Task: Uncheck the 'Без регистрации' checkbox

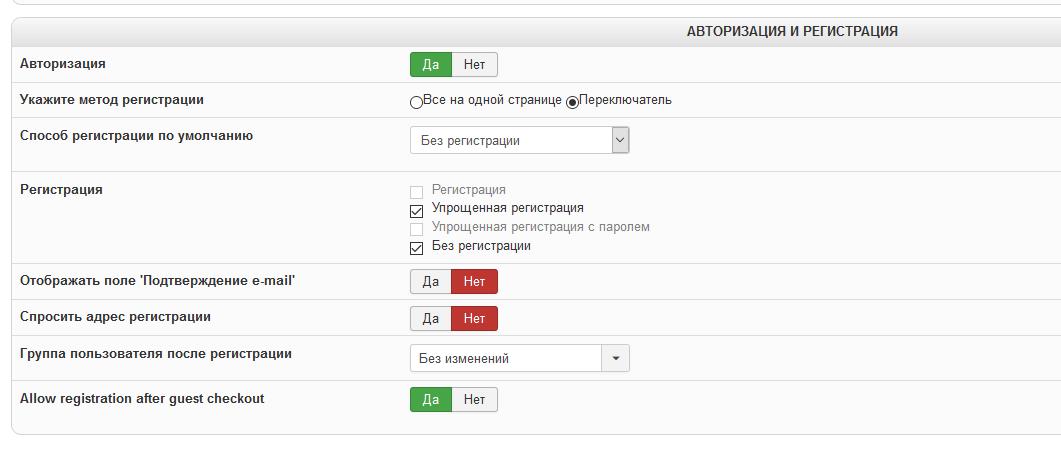Action: point(417,248)
